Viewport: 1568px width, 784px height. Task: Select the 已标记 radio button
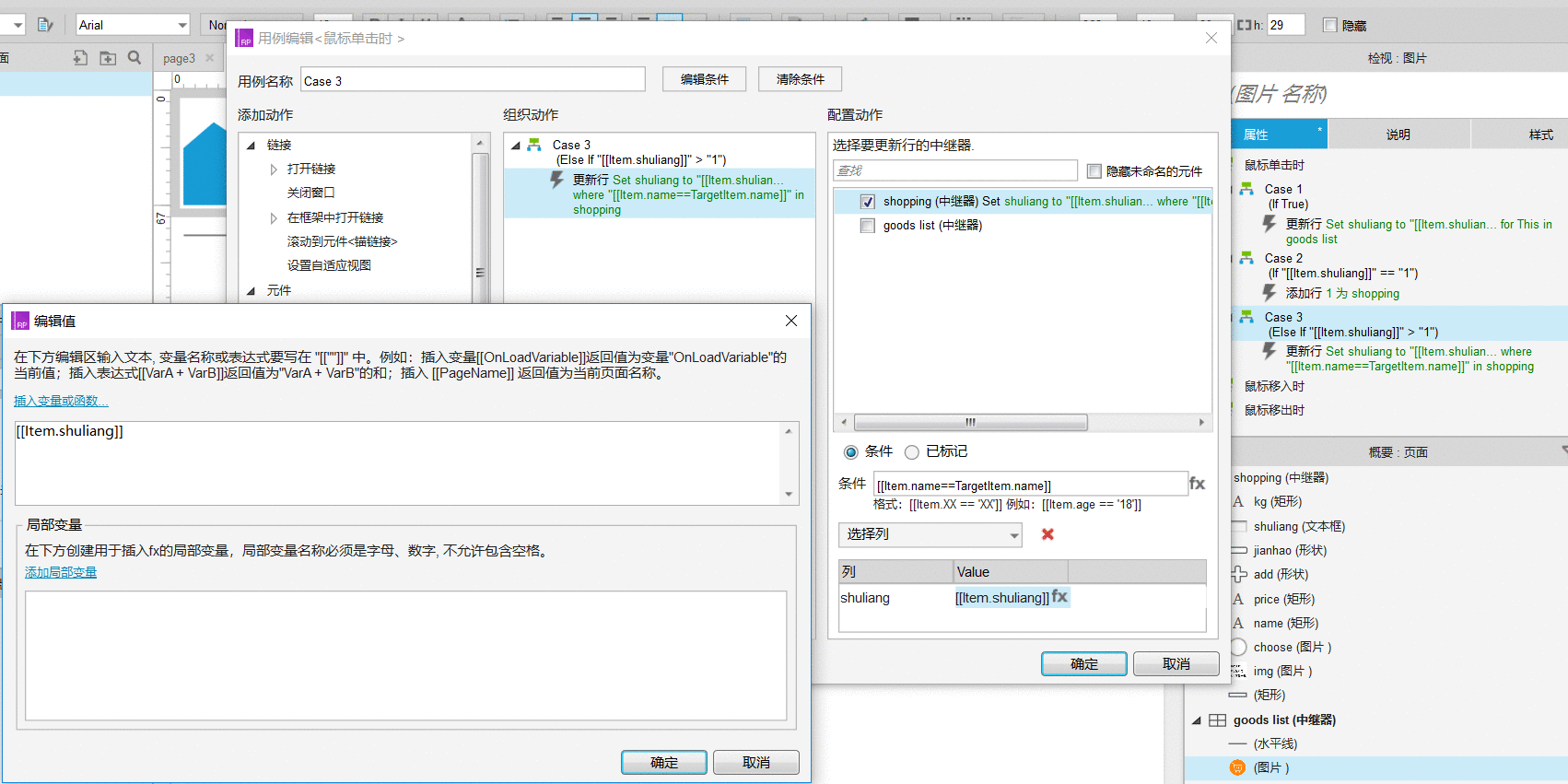(x=912, y=451)
